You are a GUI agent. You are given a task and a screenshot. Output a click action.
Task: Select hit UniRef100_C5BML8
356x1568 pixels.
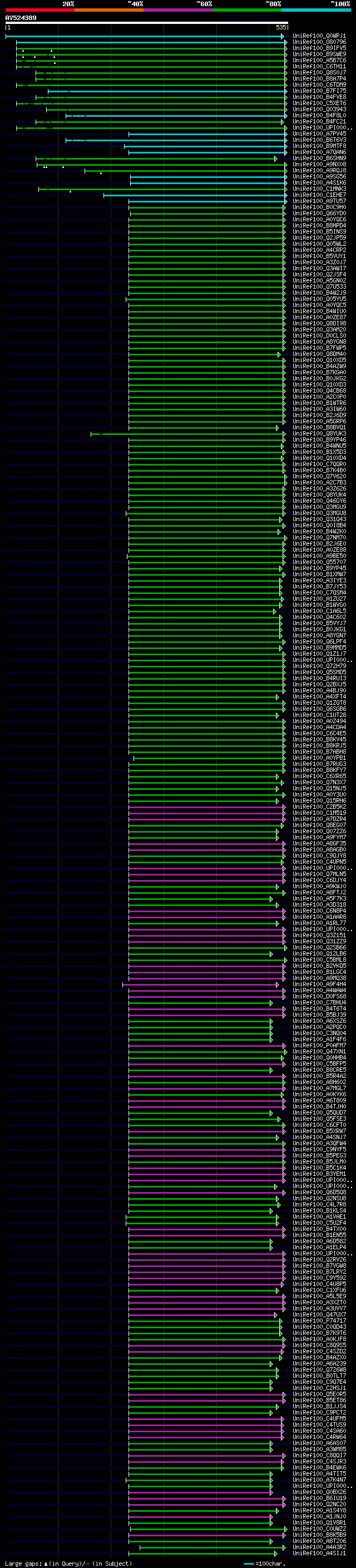[319, 960]
